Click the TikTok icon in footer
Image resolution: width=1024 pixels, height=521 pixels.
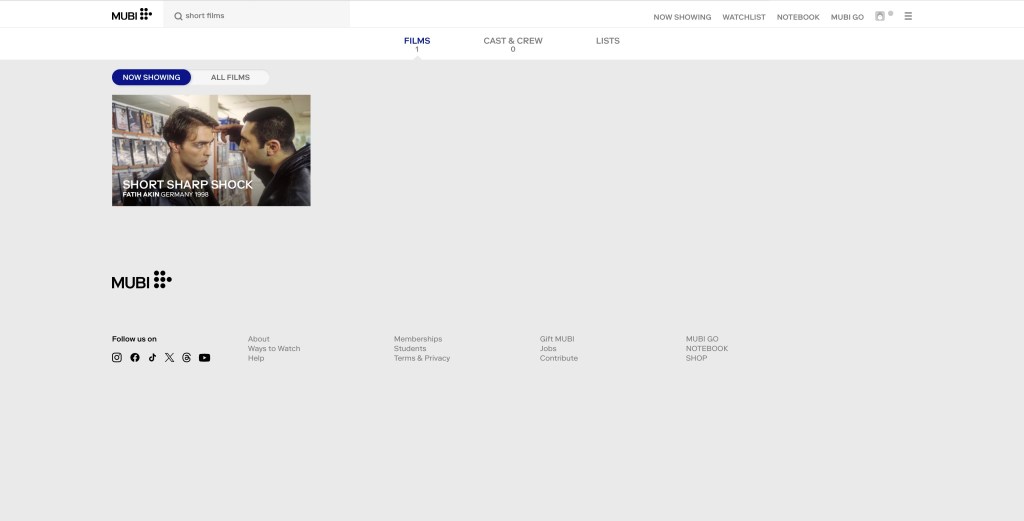(152, 357)
